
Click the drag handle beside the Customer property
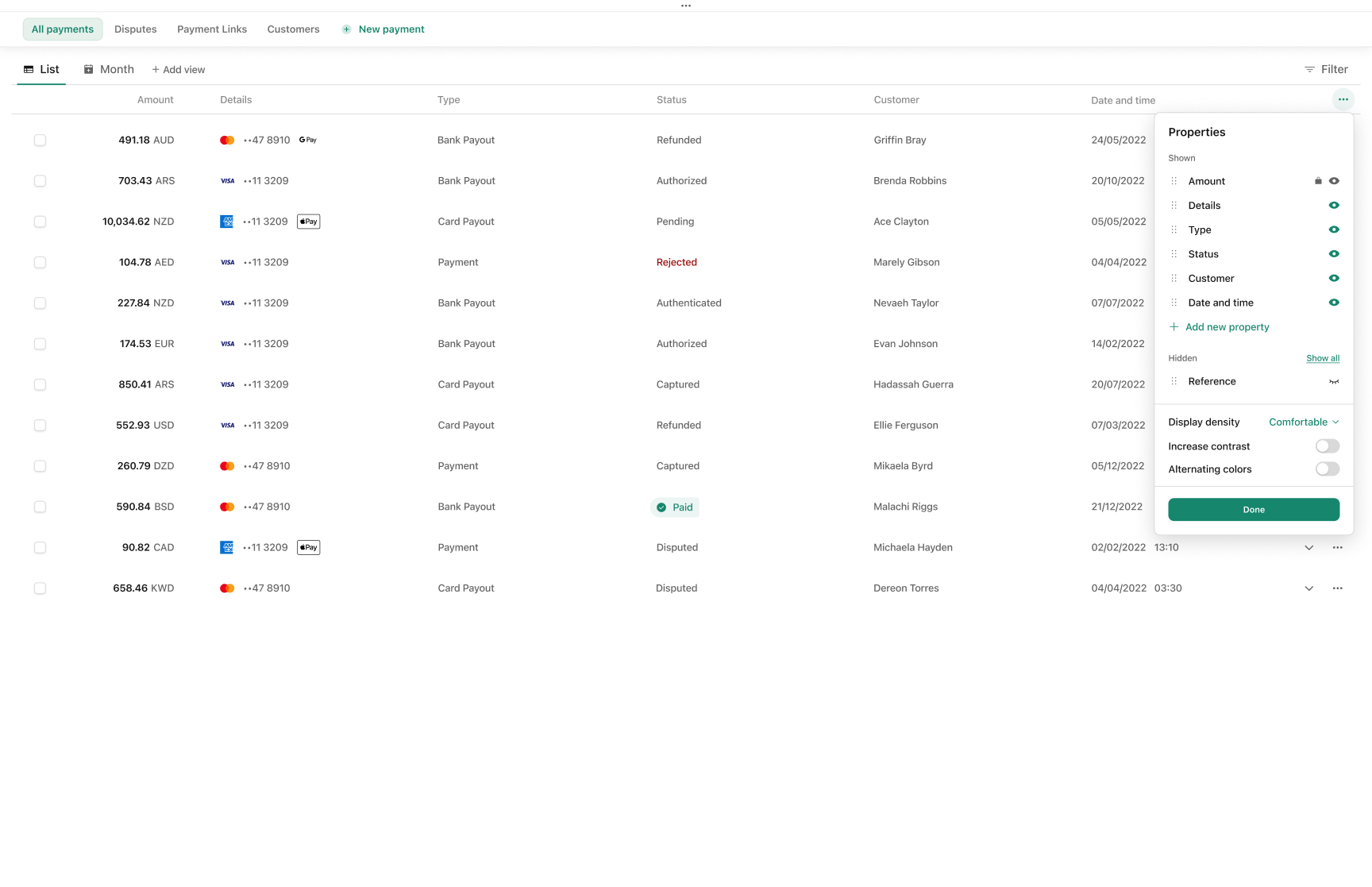tap(1174, 278)
